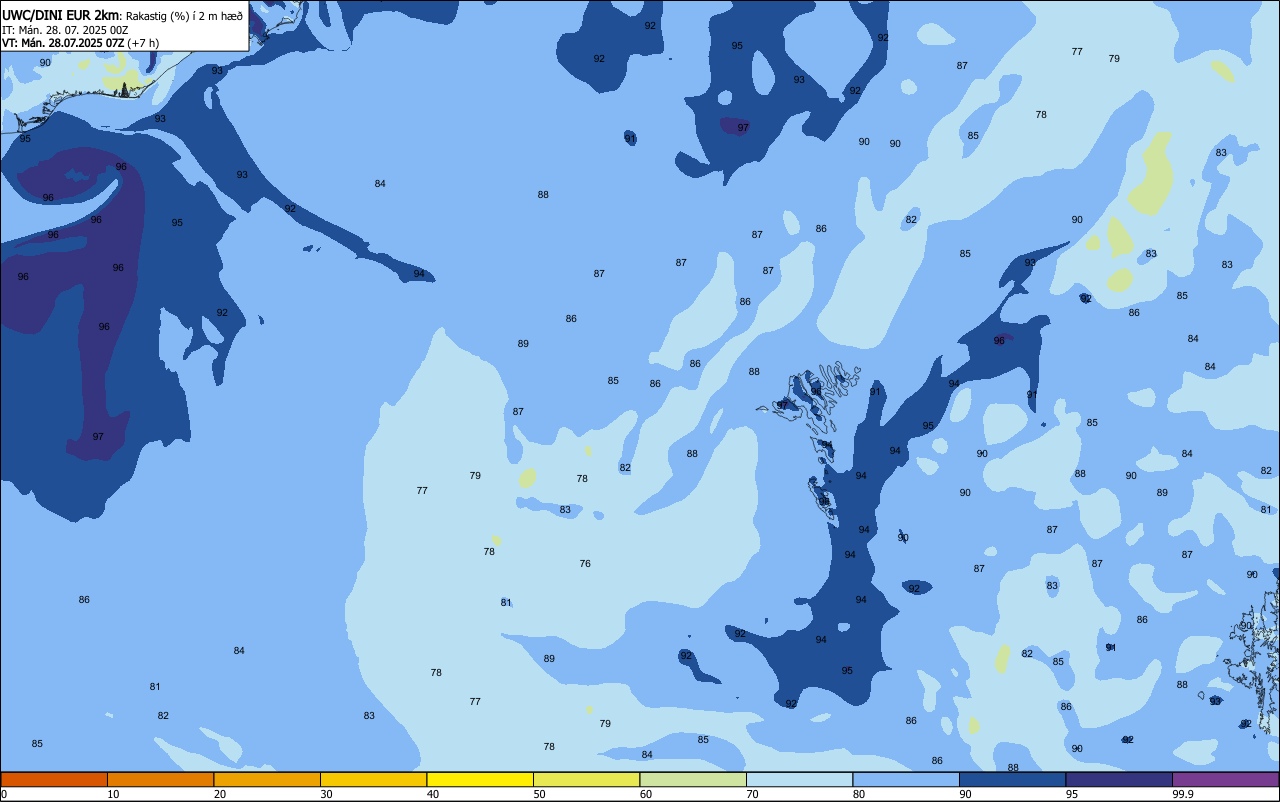Click the 30–40 amber legend segment
Screen dimensions: 1280x802
[373, 779]
